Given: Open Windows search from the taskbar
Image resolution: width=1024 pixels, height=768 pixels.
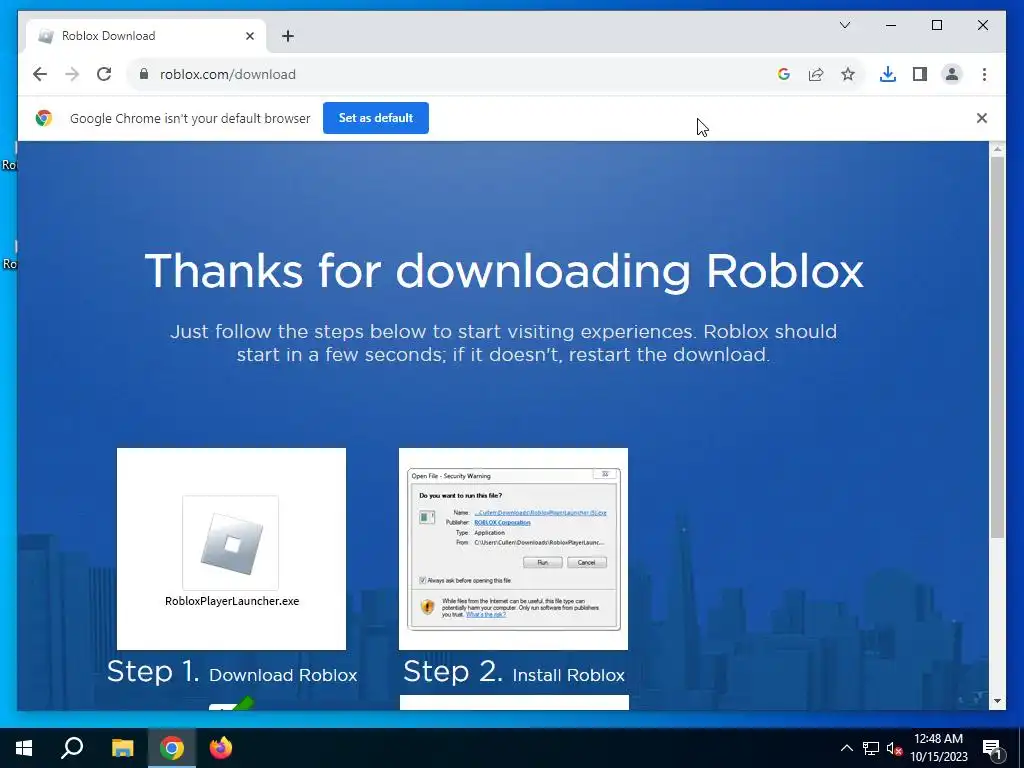Looking at the screenshot, I should coord(72,748).
